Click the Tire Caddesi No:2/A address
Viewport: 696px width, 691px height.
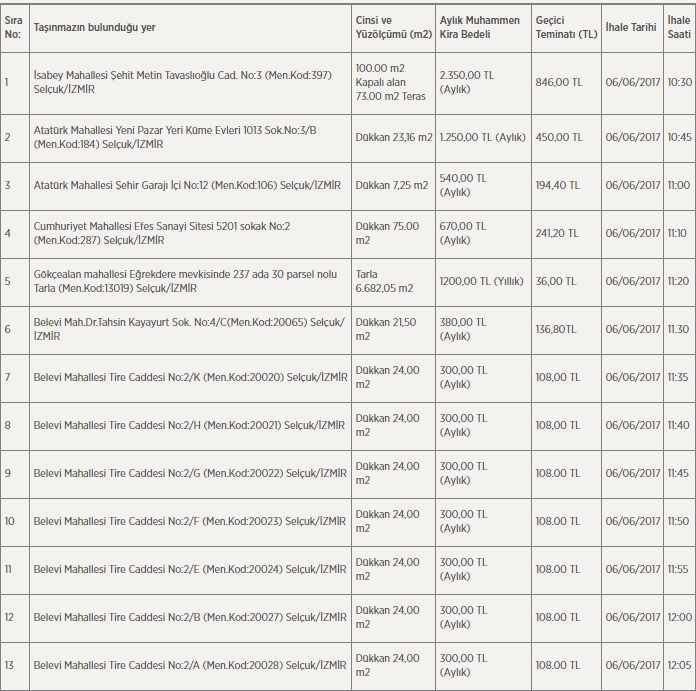tap(190, 665)
